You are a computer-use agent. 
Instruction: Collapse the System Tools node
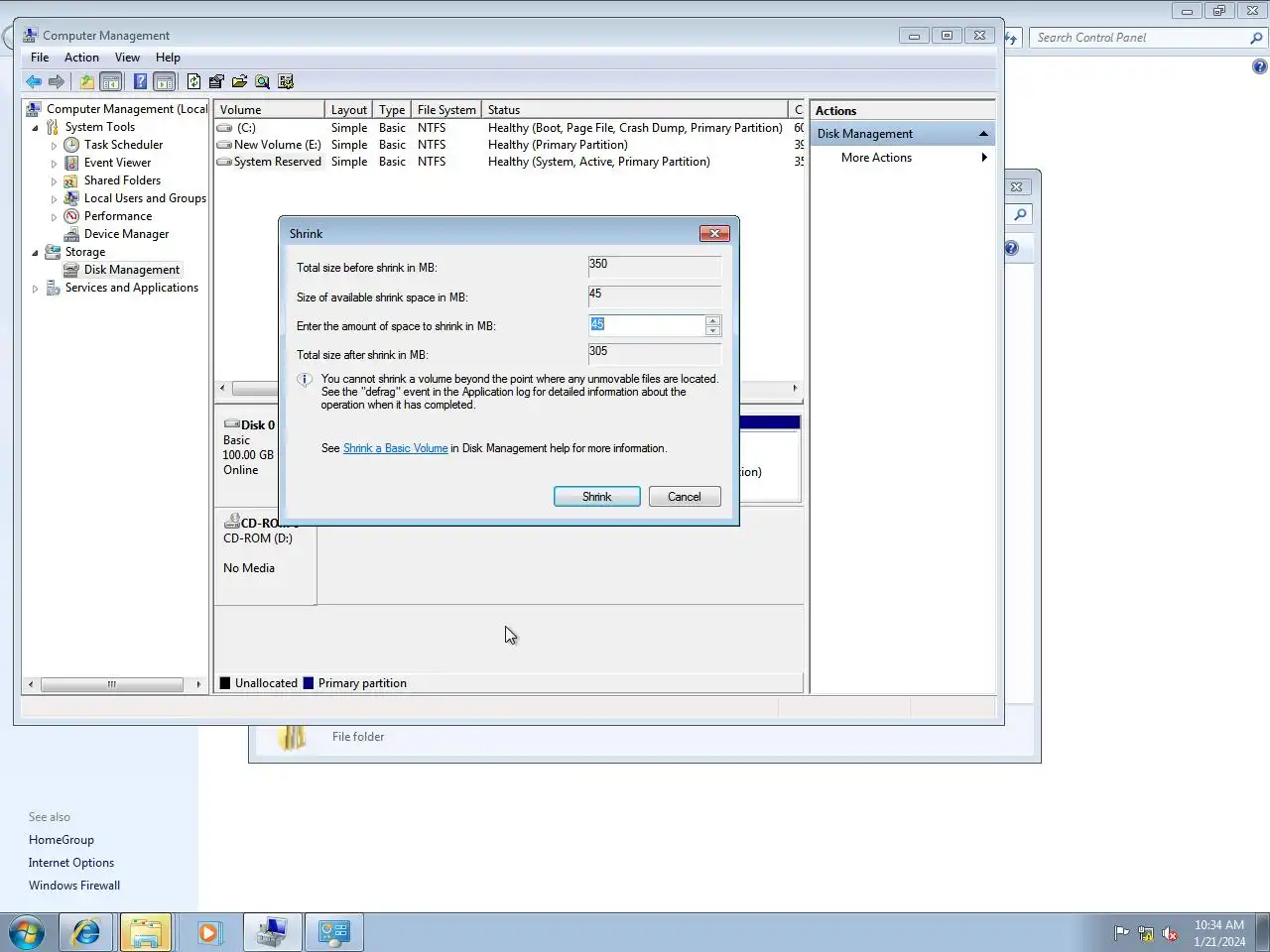(x=35, y=128)
